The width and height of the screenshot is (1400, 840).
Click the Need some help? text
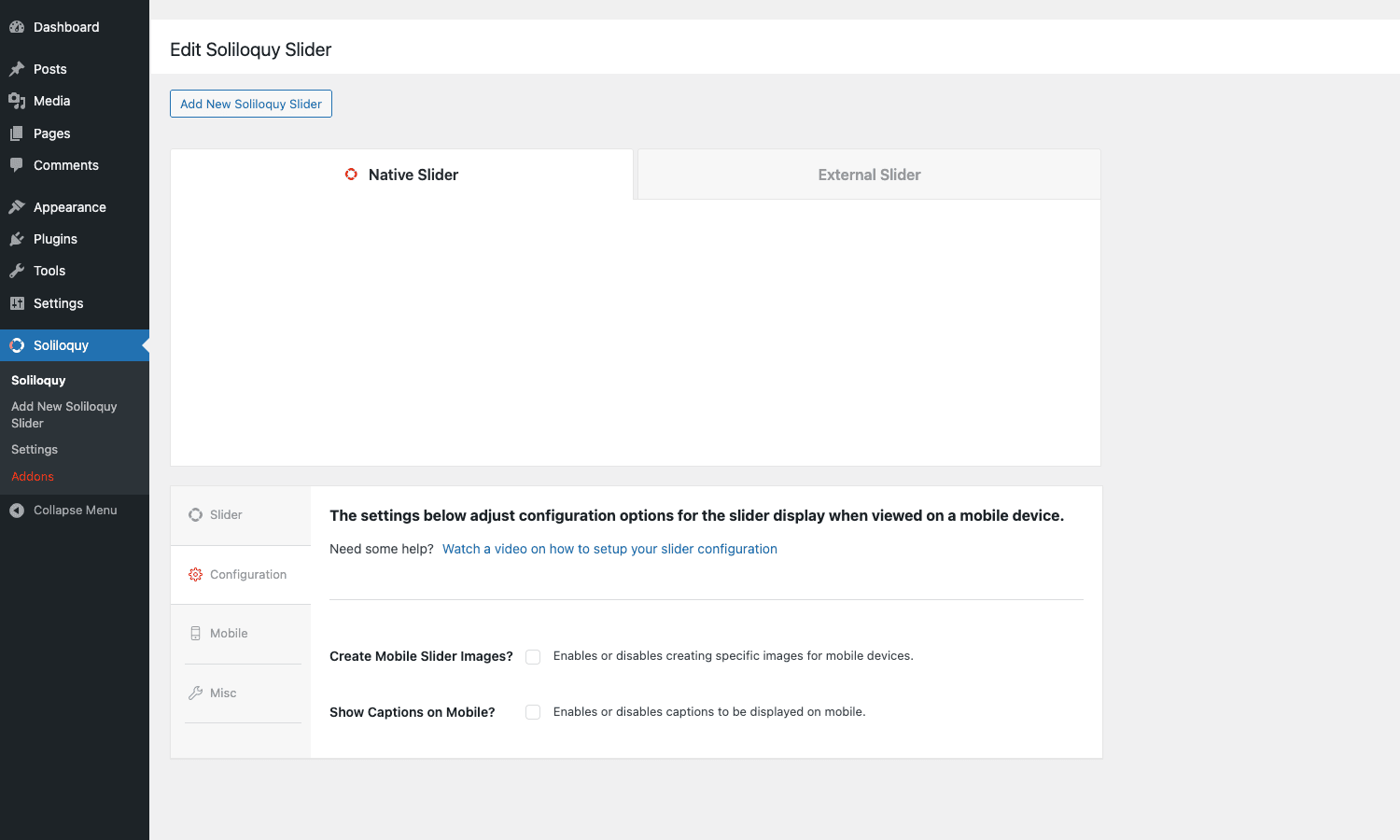coord(382,549)
